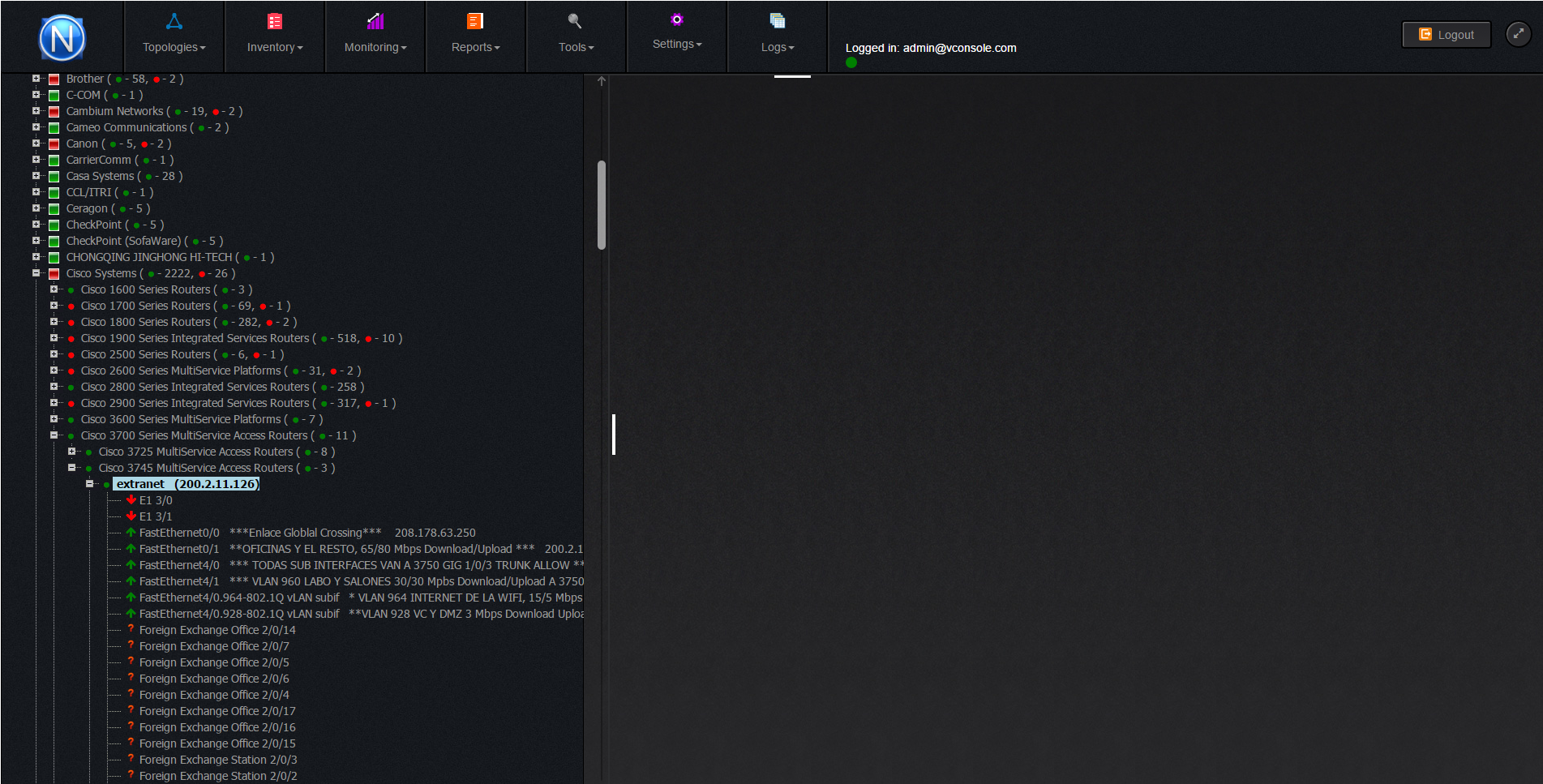This screenshot has height=784, width=1543.
Task: Select CCL/ITRI vendor
Action: click(x=109, y=192)
